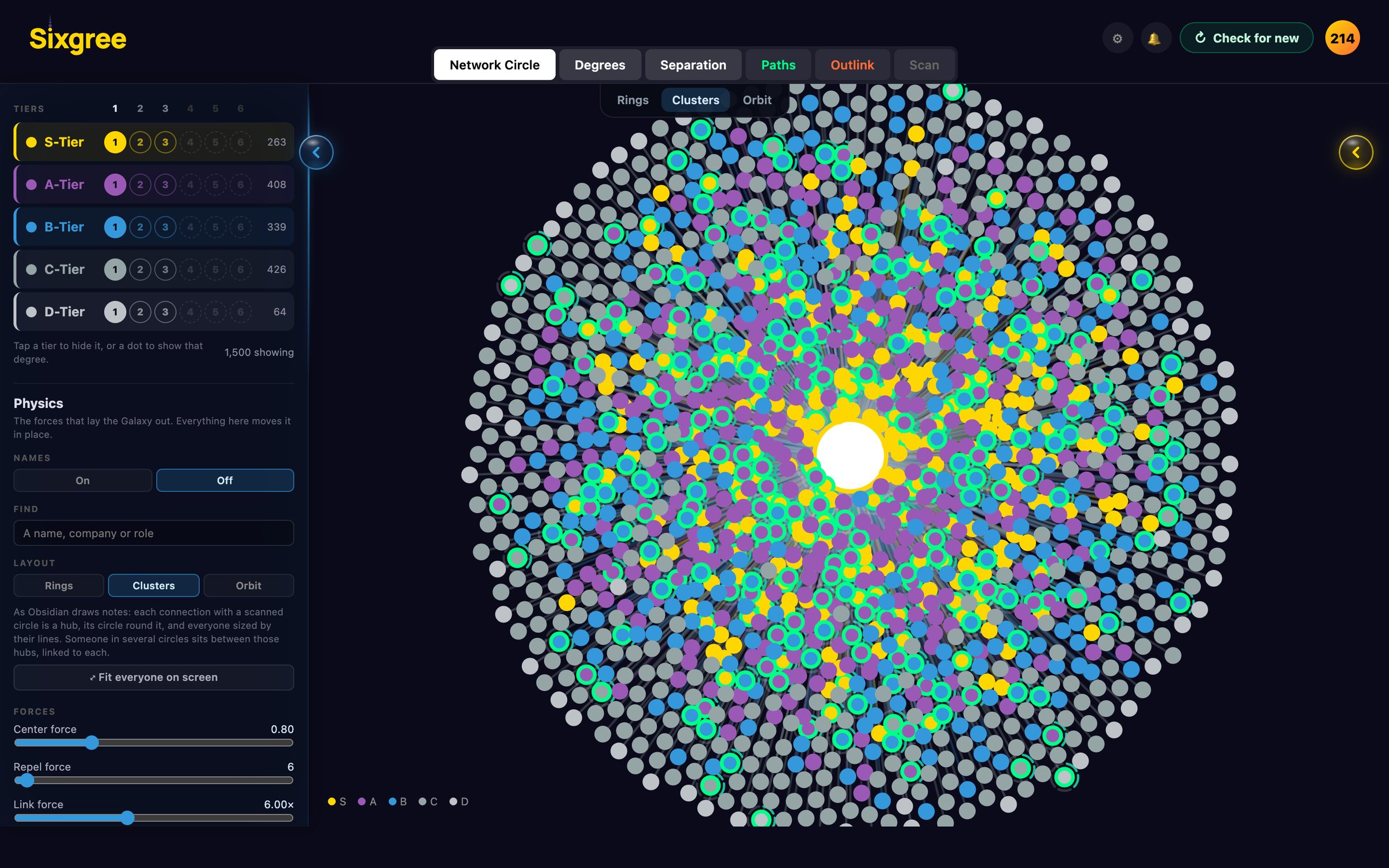Image resolution: width=1389 pixels, height=868 pixels.
Task: Expand right panel via yellow chevron
Action: pyautogui.click(x=1355, y=152)
